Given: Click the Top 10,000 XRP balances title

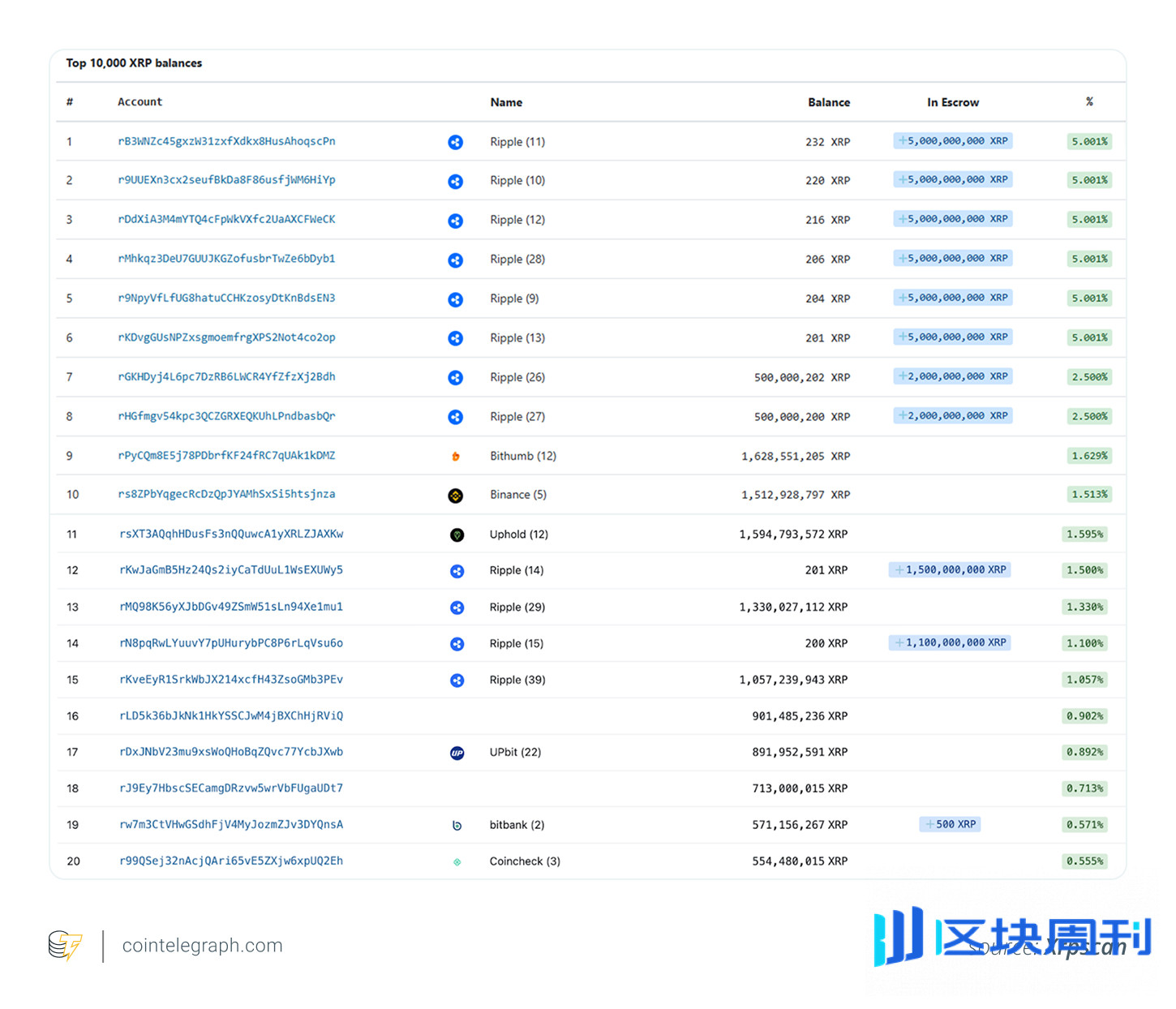Looking at the screenshot, I should 134,63.
